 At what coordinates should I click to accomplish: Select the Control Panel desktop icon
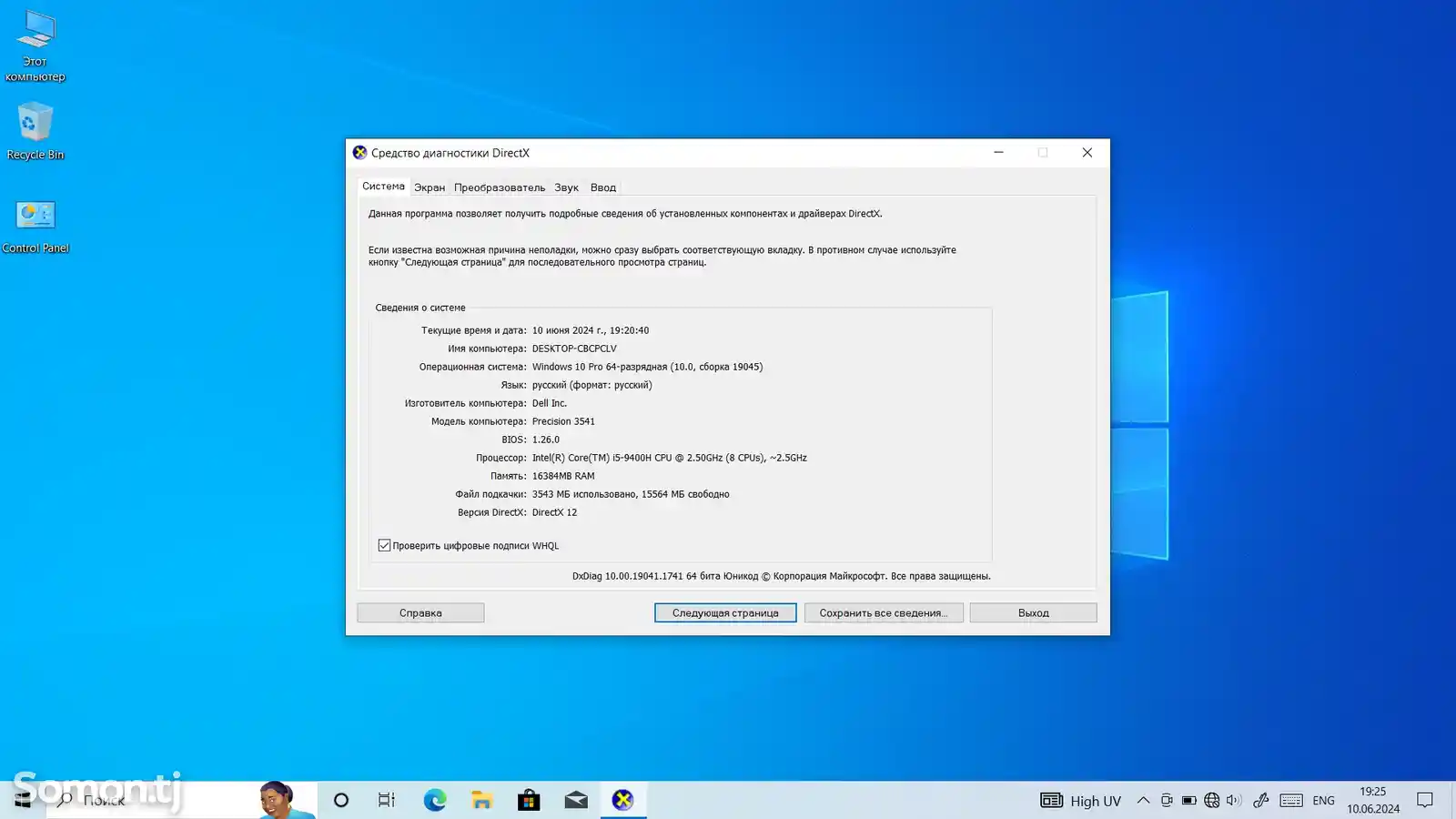[35, 227]
